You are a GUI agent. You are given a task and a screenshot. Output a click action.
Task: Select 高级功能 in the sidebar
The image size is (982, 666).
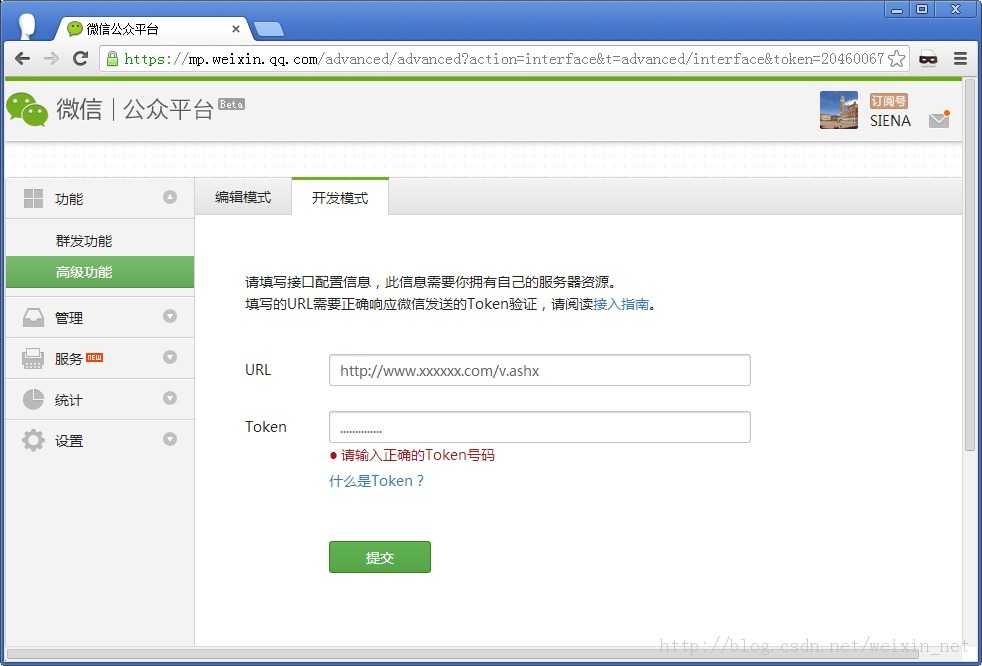[x=100, y=272]
